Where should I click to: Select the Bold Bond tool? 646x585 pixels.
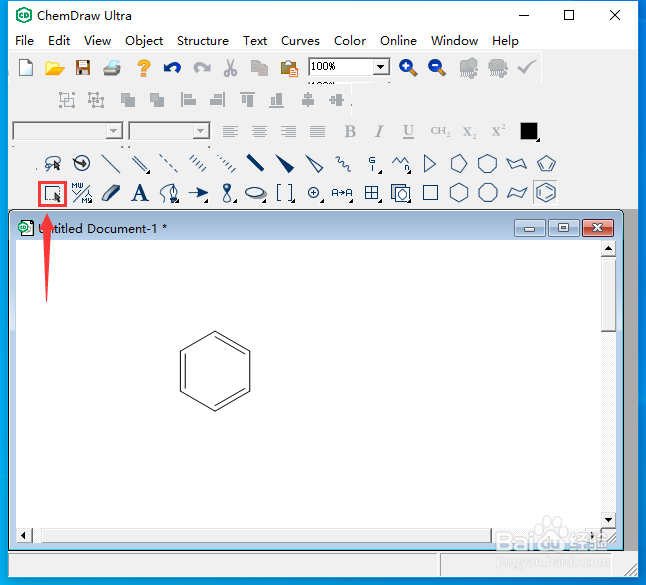(x=255, y=164)
